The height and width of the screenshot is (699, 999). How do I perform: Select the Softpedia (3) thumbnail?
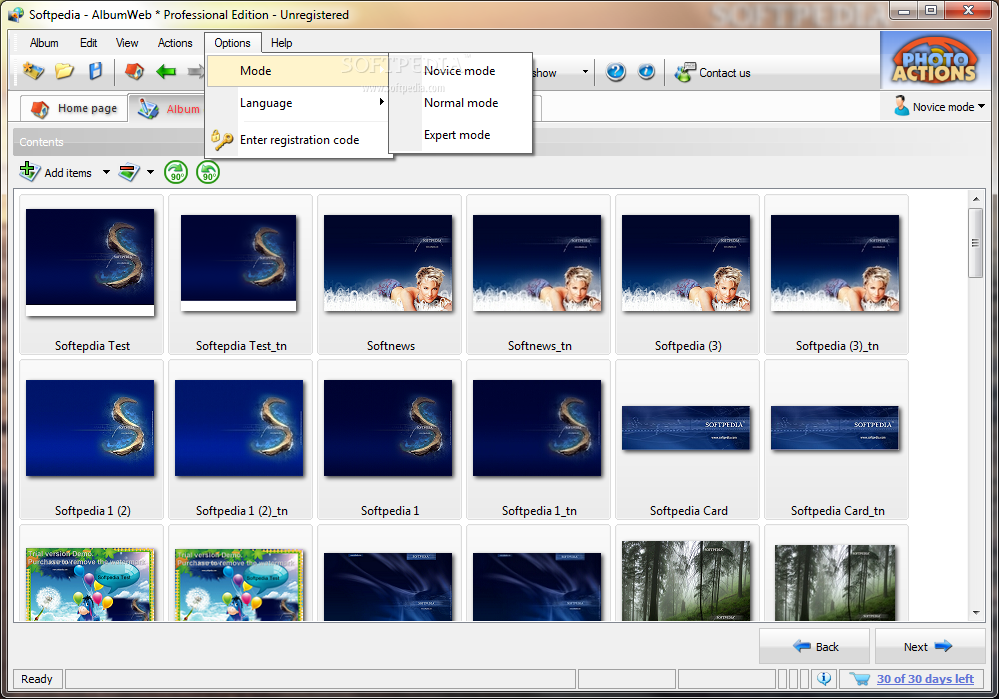pos(687,275)
